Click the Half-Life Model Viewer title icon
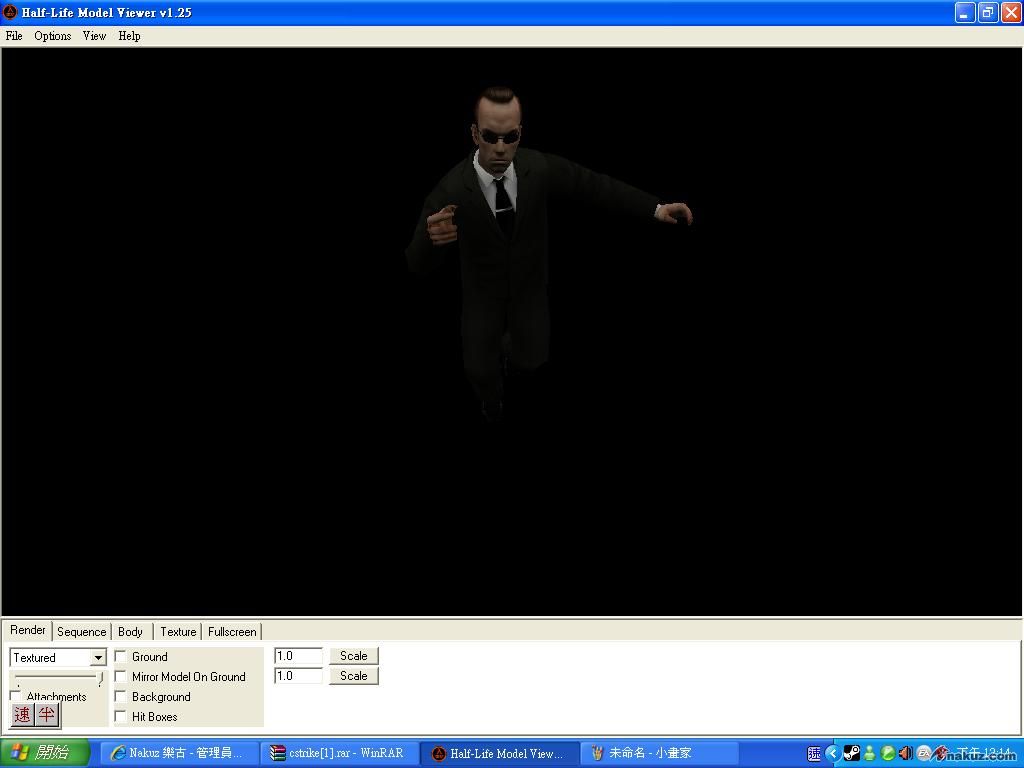1024x768 pixels. click(x=10, y=12)
